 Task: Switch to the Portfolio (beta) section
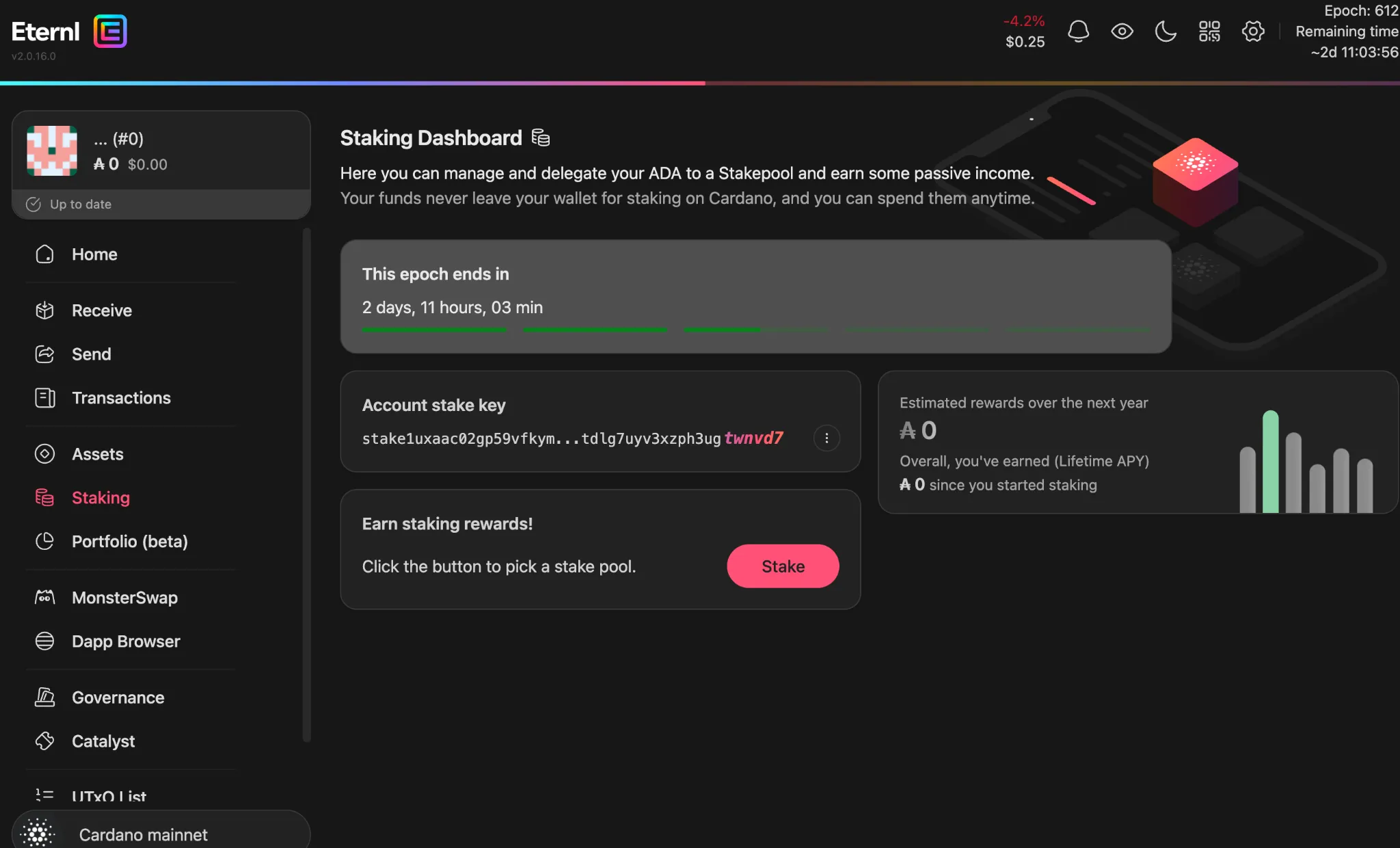coord(130,541)
